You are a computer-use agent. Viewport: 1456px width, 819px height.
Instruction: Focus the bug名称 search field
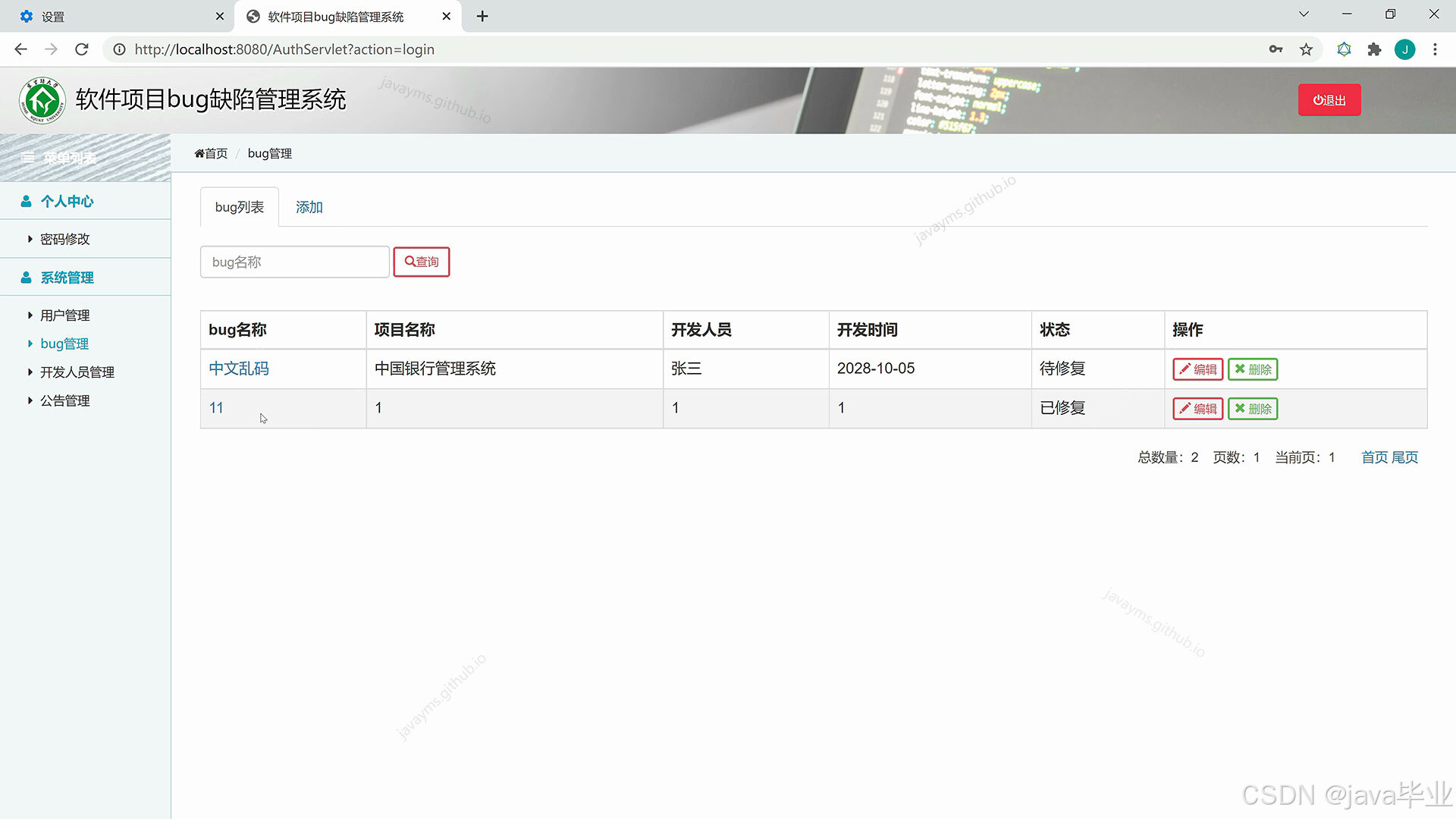[295, 262]
